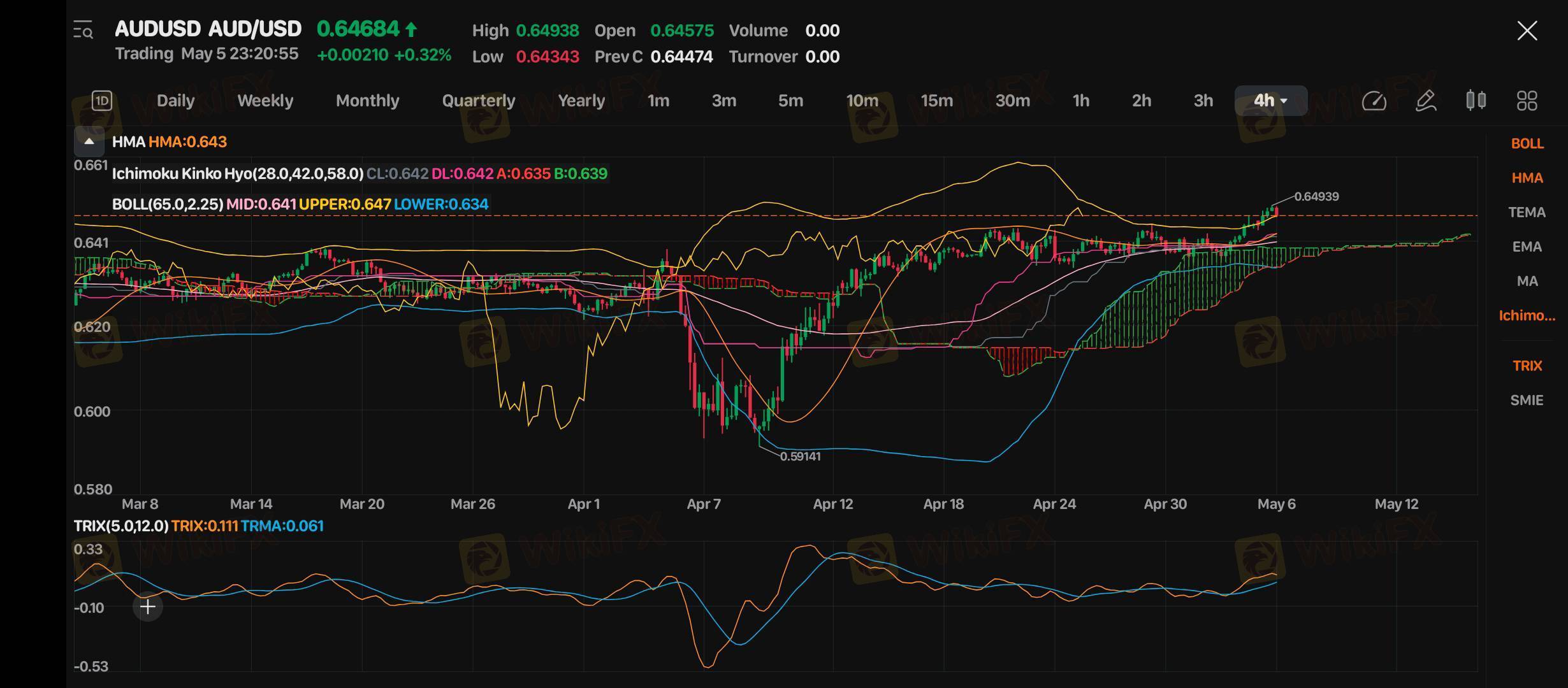Select the 15m timeframe tab
This screenshot has width=1568, height=688.
pos(936,101)
